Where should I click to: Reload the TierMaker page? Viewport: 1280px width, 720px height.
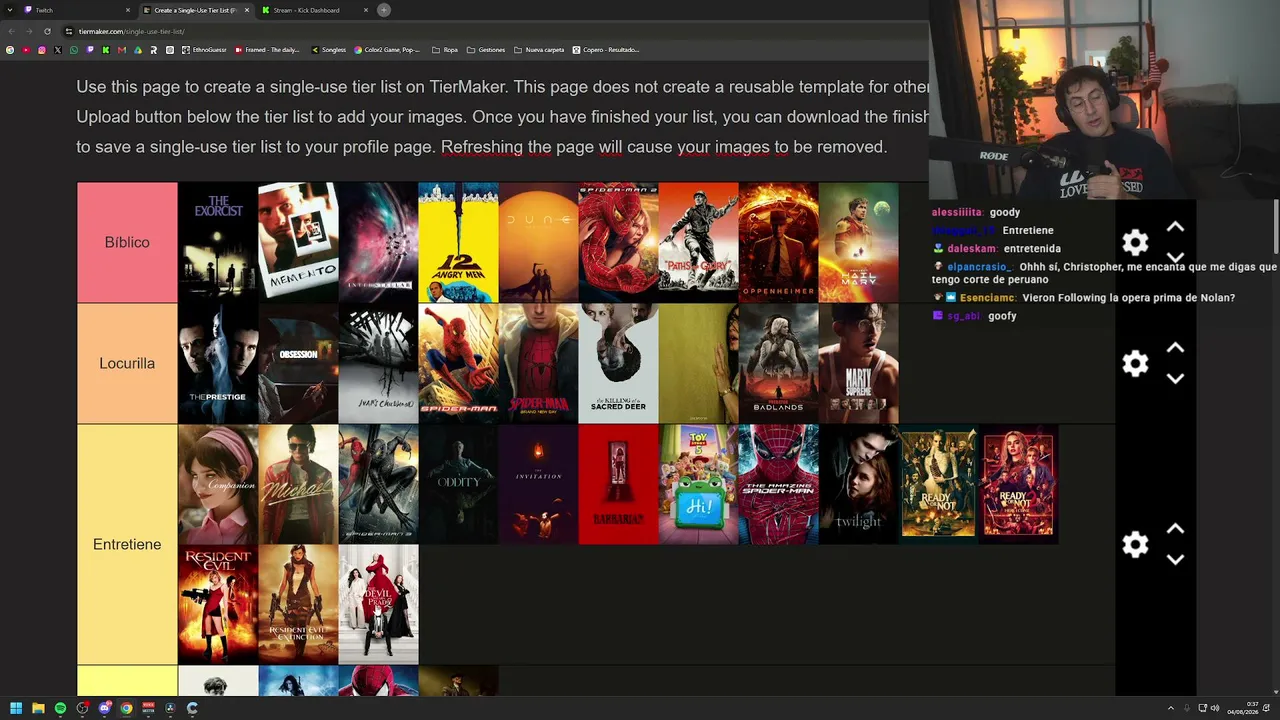[47, 31]
